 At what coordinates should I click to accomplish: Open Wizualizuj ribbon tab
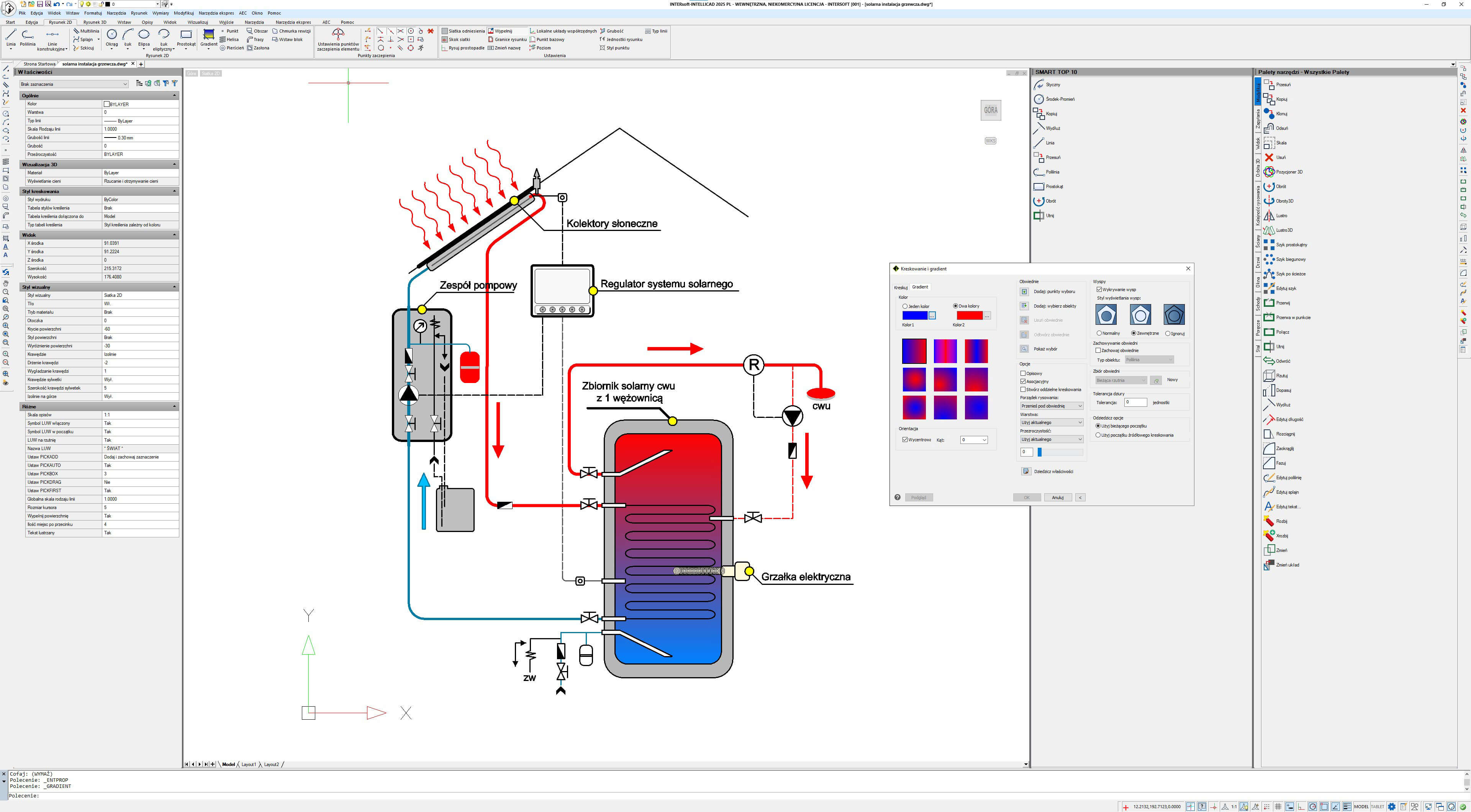pos(198,22)
